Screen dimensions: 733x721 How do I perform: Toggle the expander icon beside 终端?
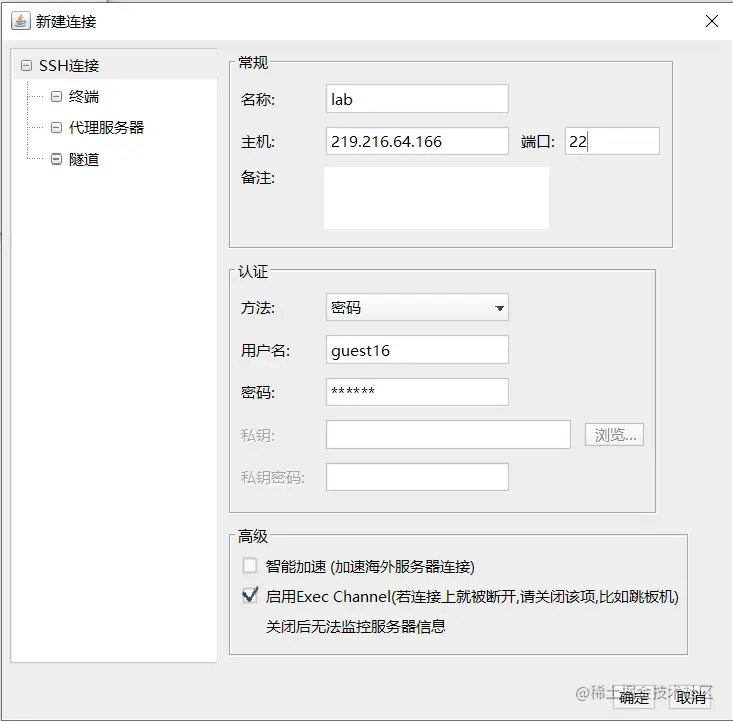tap(56, 97)
